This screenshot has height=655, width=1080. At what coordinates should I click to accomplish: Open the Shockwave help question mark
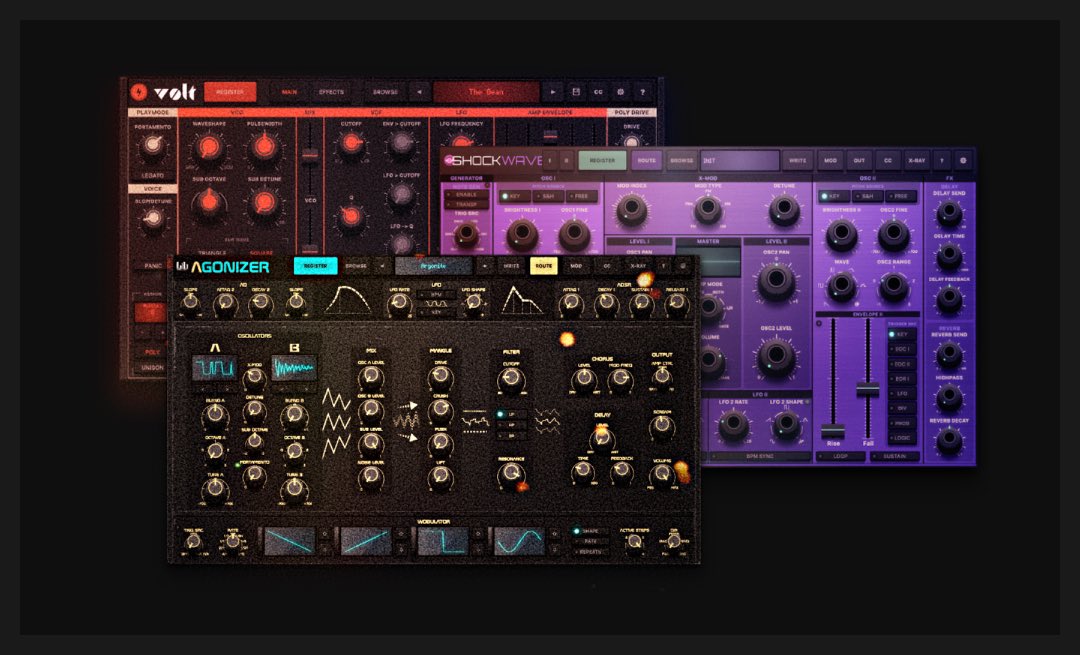942,160
